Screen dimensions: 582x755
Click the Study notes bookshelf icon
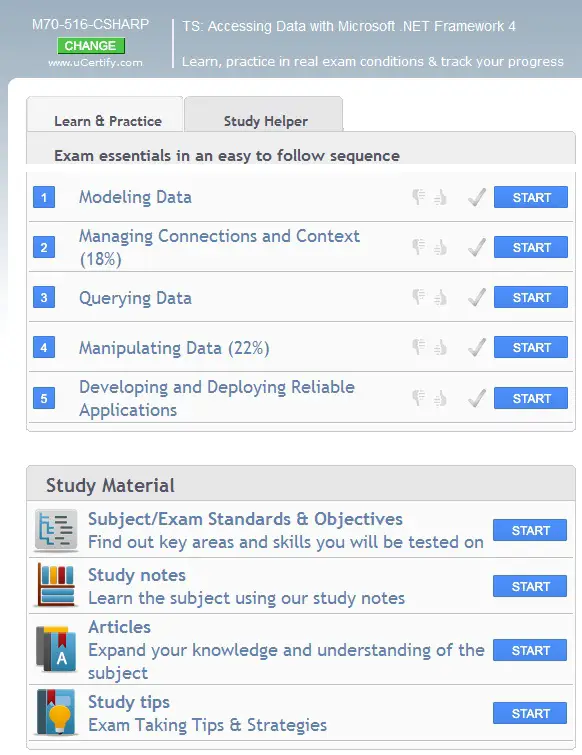coord(56,586)
